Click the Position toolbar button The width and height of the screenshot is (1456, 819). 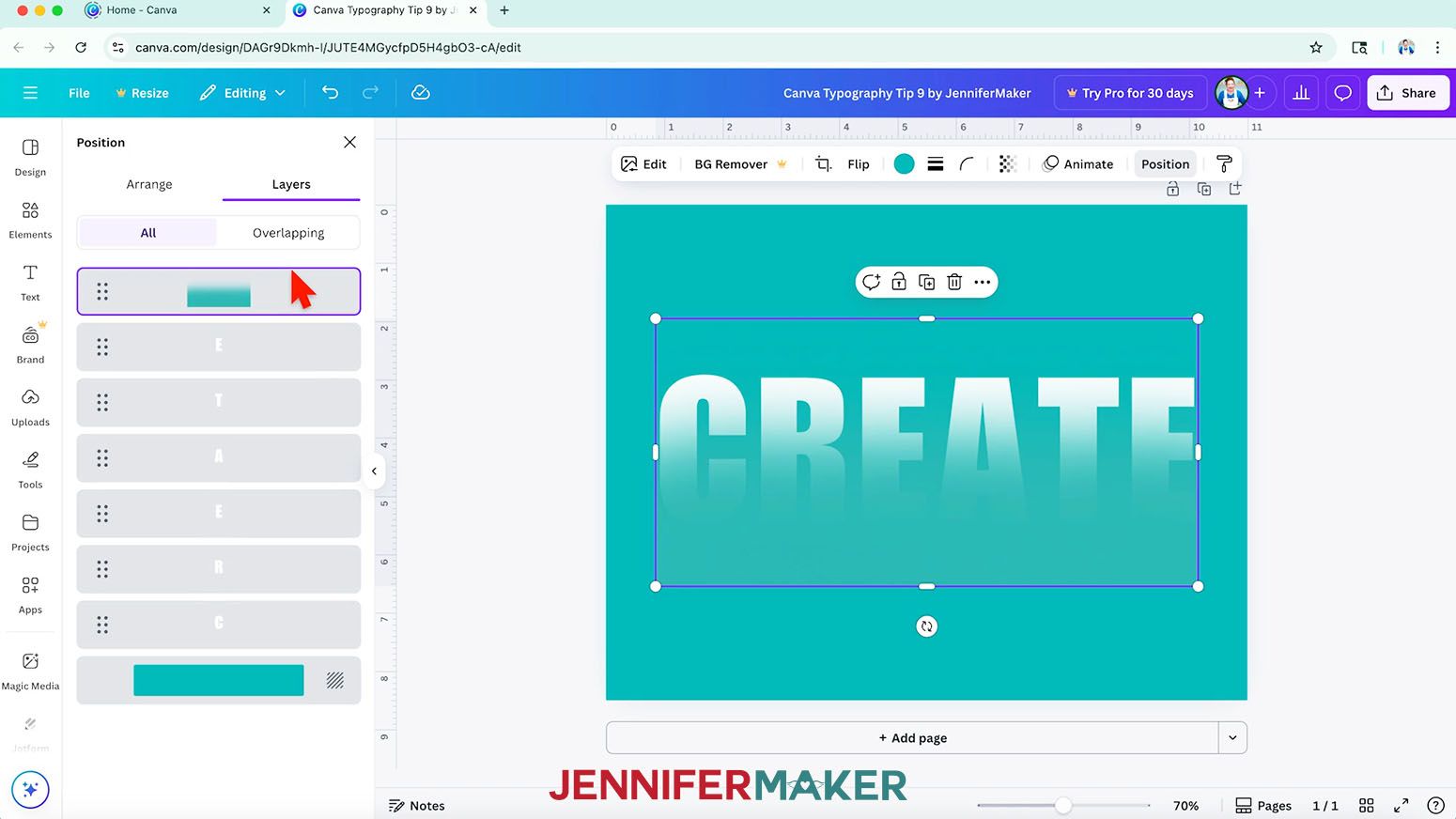tap(1165, 163)
